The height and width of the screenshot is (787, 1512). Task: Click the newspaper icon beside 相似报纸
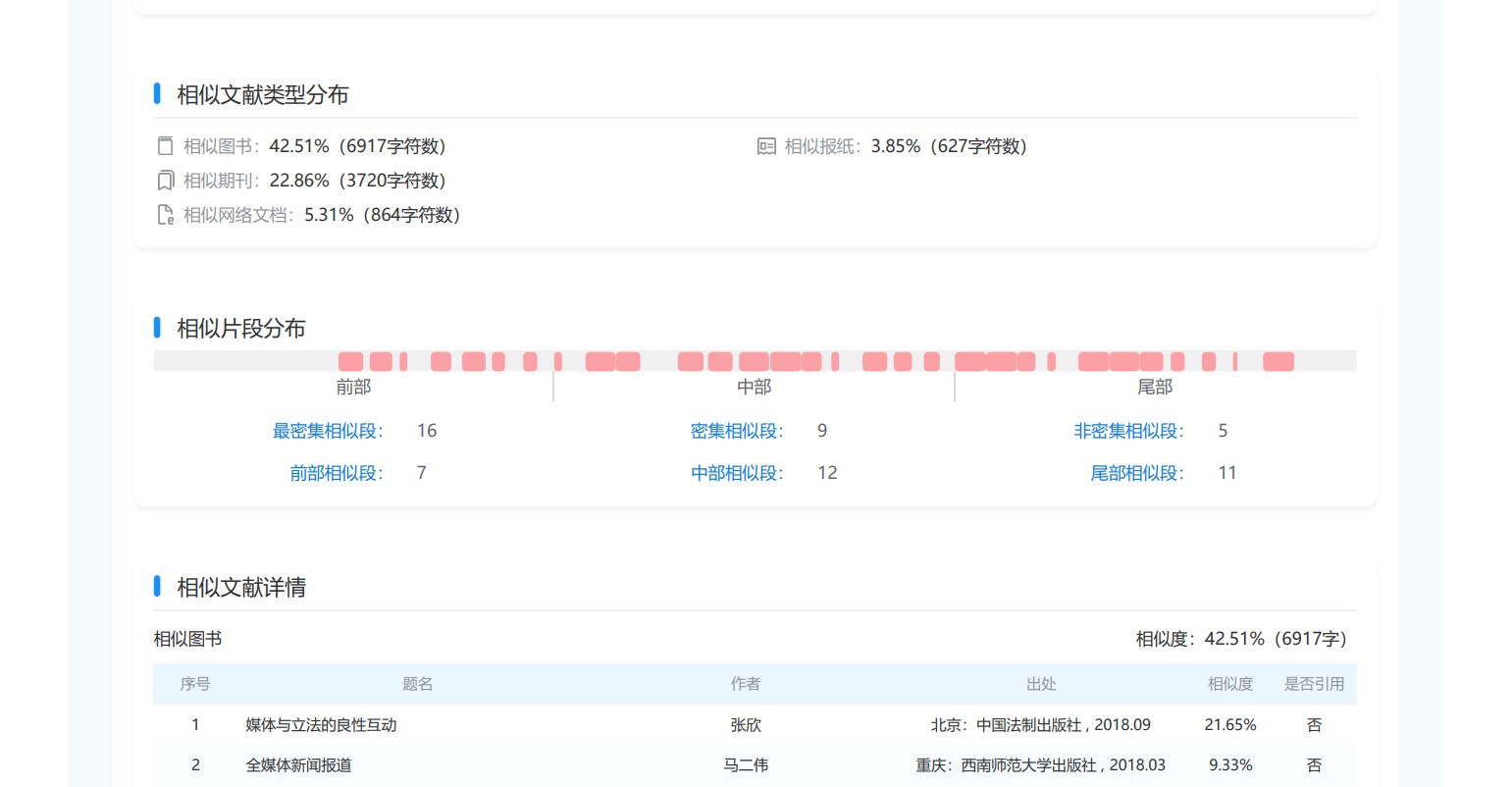pyautogui.click(x=766, y=146)
